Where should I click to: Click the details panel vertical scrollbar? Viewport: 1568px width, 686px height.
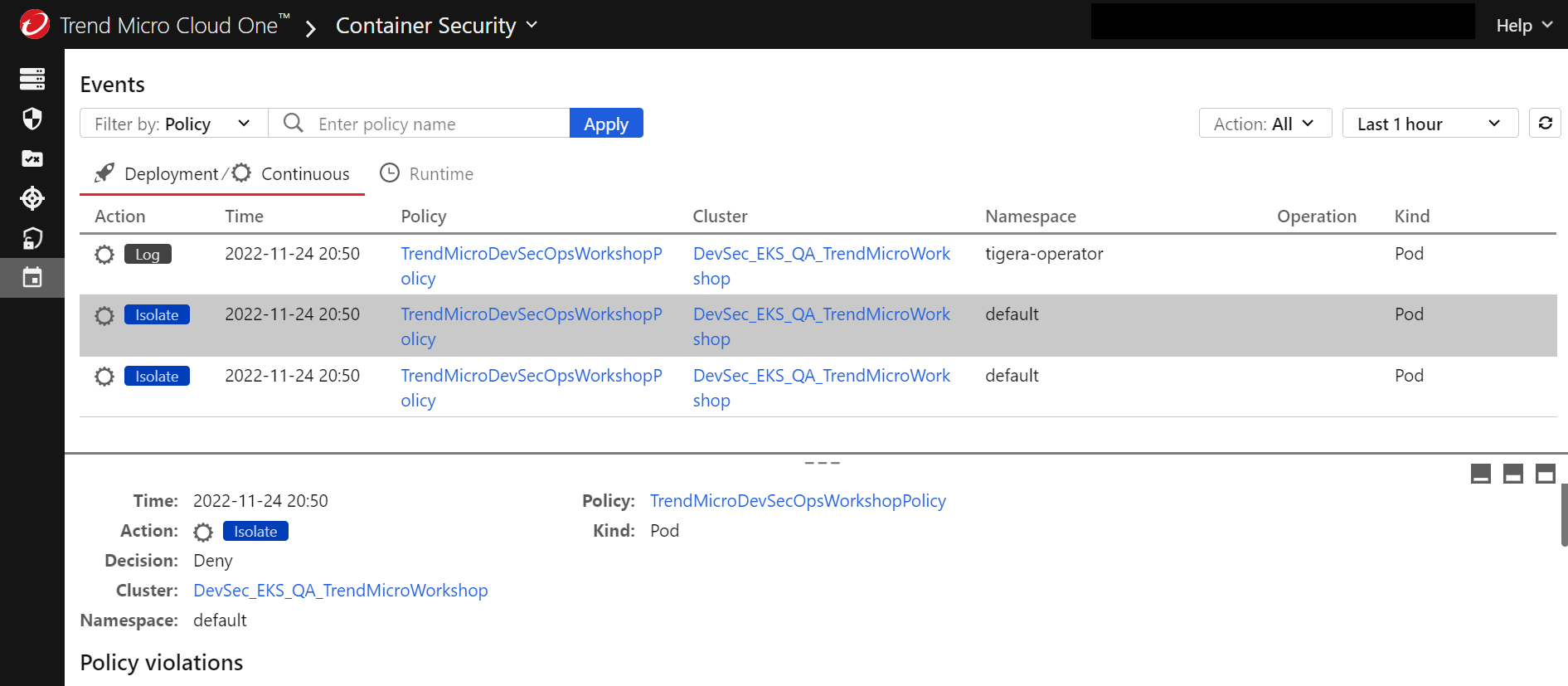point(1564,515)
